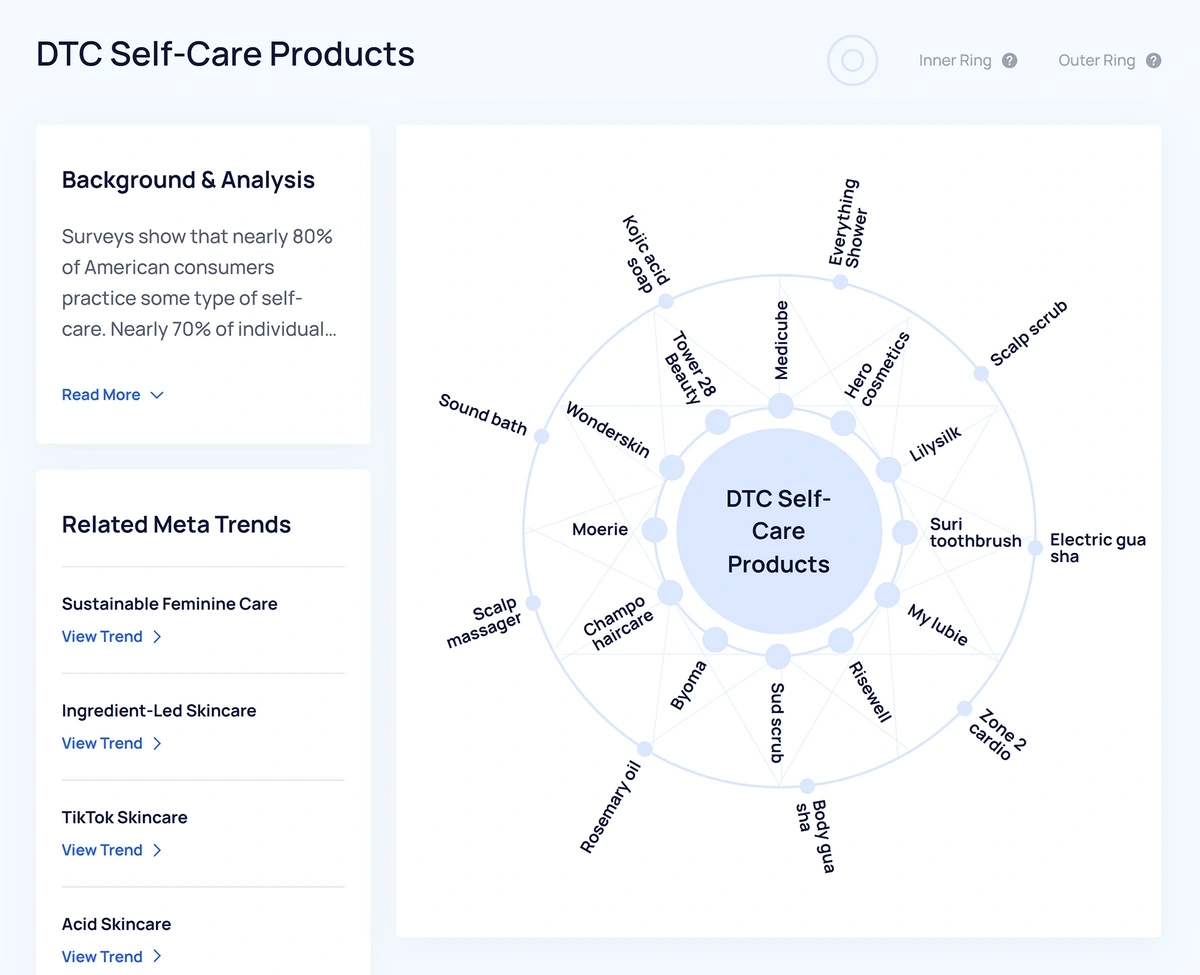Toggle the Outer Ring label
The width and height of the screenshot is (1200, 975).
click(x=1095, y=60)
